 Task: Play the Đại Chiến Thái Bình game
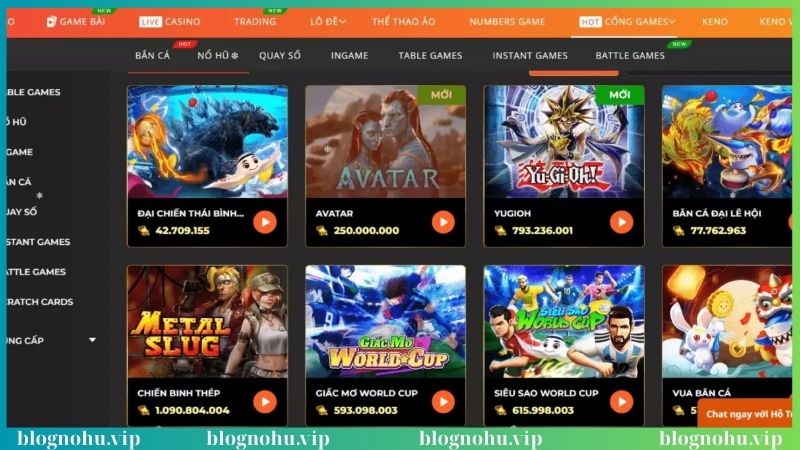coord(265,222)
